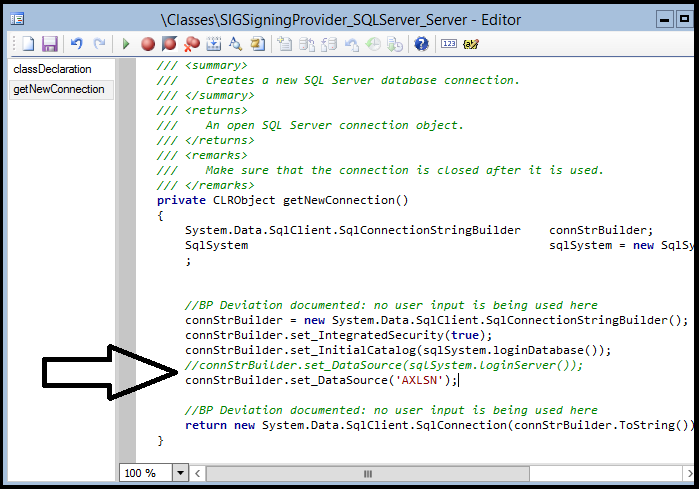Viewport: 699px width, 489px height.
Task: Click the Find magnifier icon in toolbar
Action: [x=235, y=44]
